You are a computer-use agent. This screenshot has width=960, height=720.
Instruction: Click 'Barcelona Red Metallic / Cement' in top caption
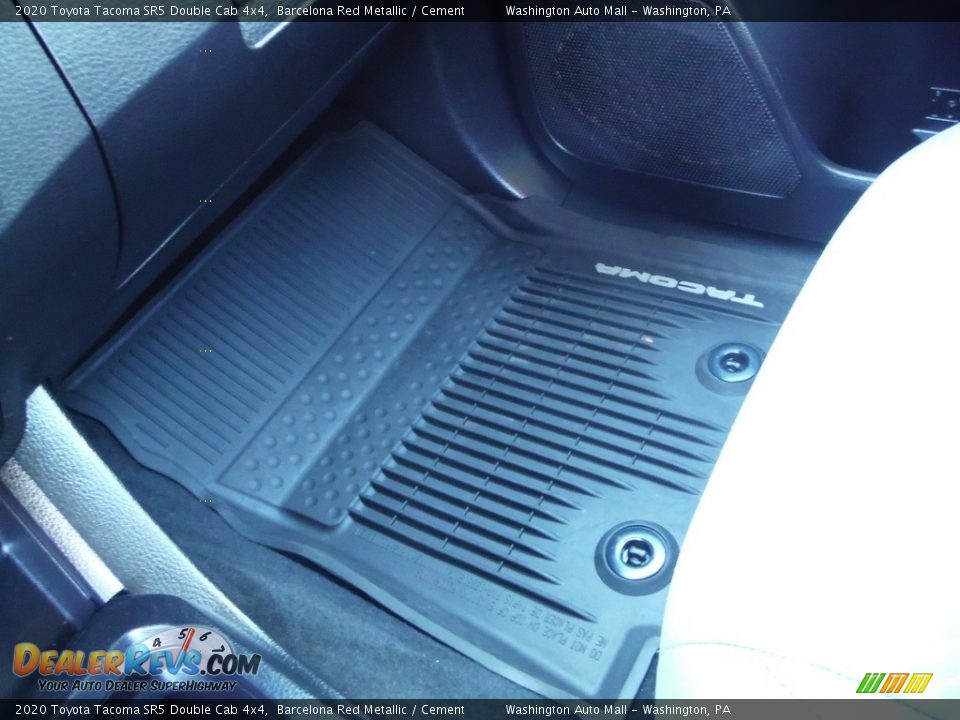(370, 11)
